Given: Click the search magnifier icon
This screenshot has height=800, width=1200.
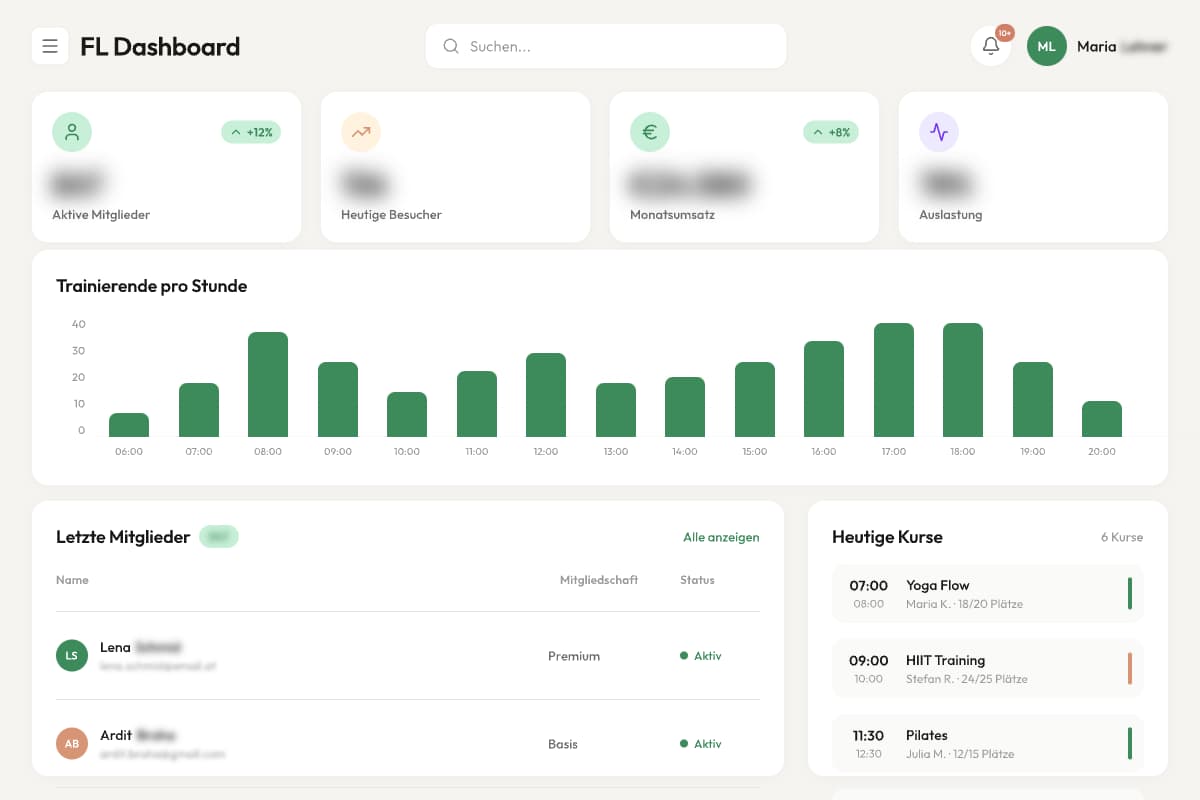Looking at the screenshot, I should pos(451,46).
